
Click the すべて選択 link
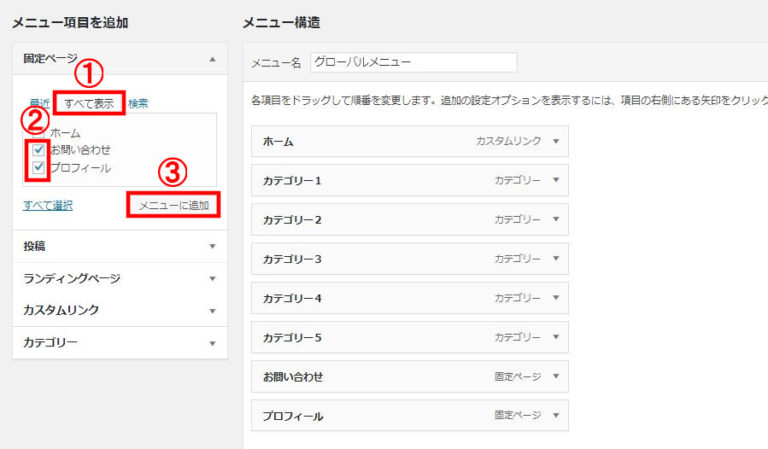pyautogui.click(x=47, y=206)
